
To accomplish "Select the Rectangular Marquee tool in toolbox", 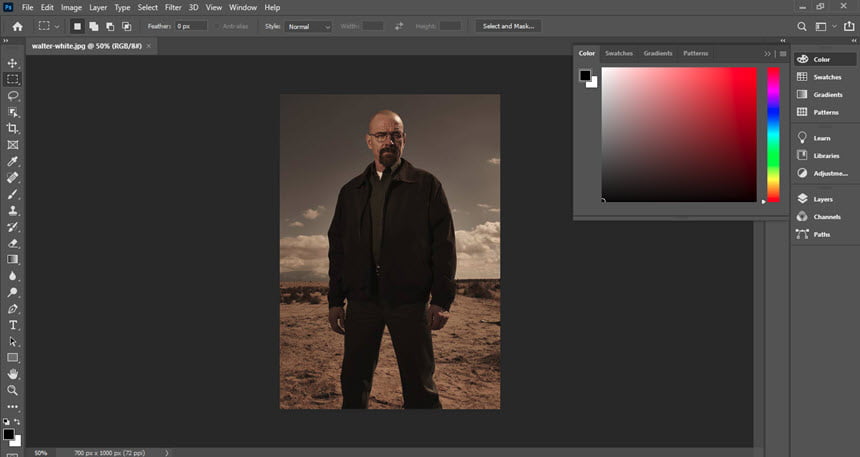I will click(x=13, y=79).
